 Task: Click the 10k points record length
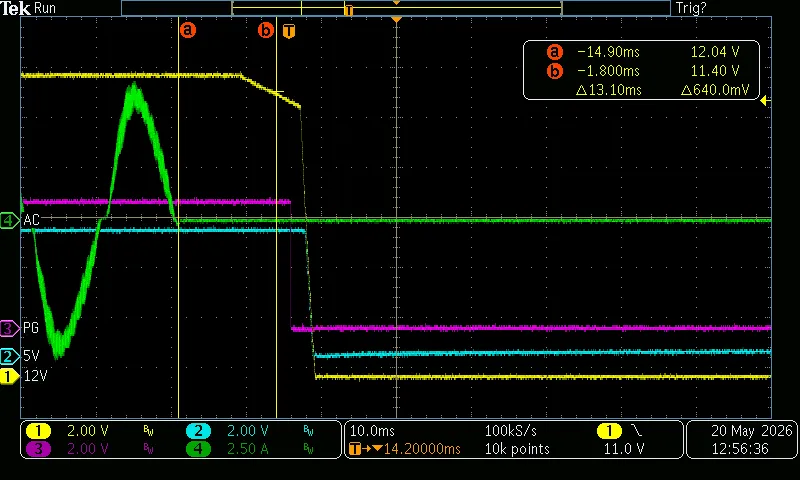(x=517, y=449)
